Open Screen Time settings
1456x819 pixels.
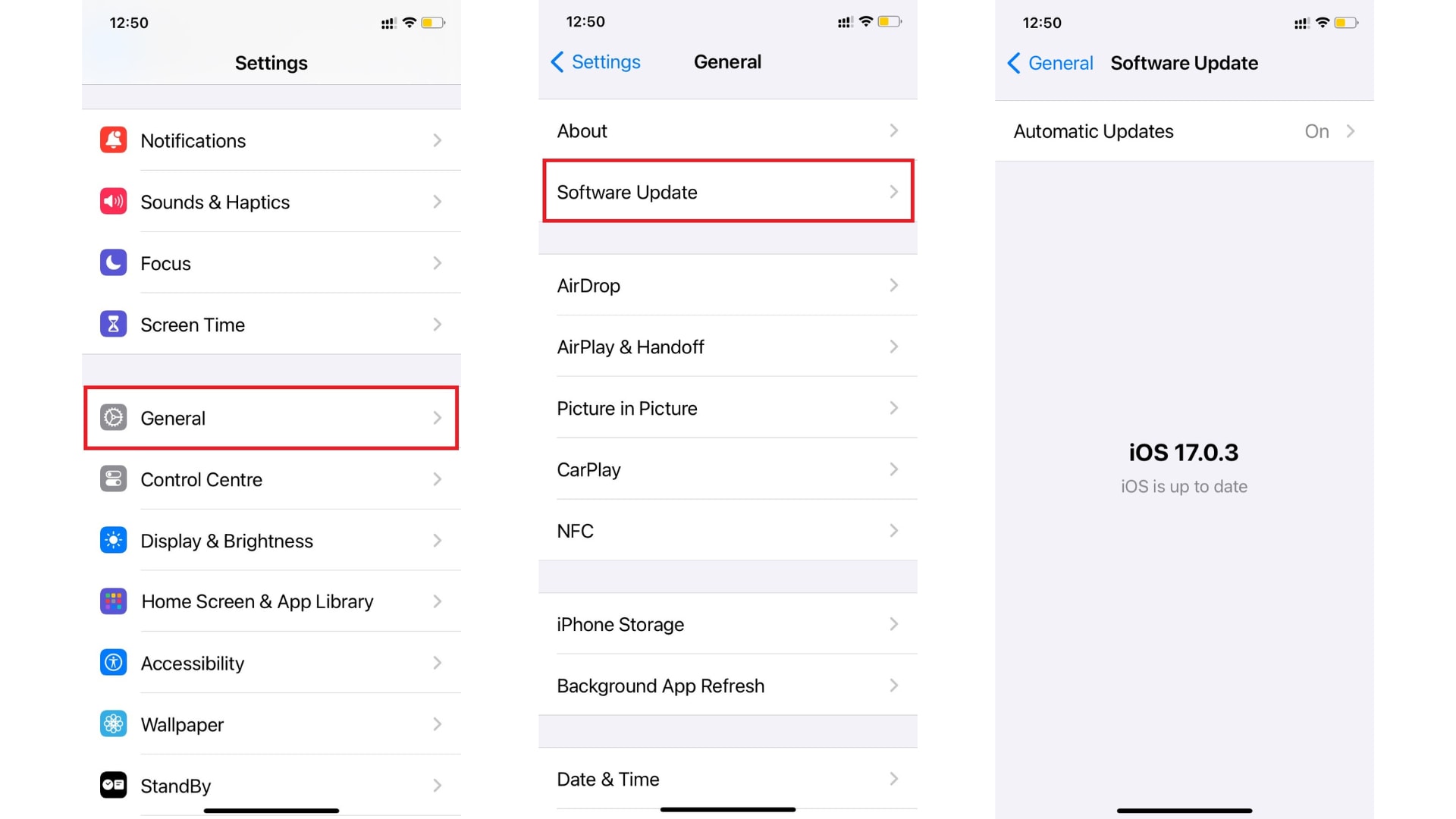[x=272, y=324]
